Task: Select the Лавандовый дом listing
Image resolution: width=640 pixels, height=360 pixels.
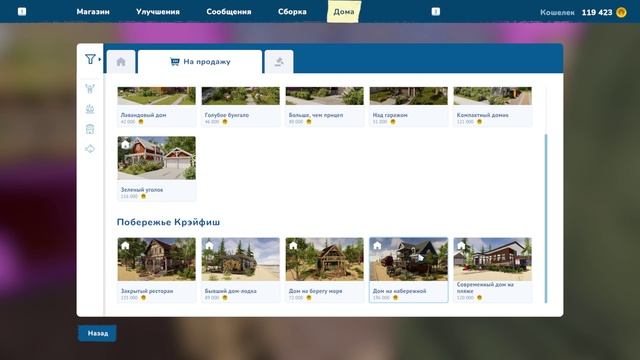Action: (156, 107)
